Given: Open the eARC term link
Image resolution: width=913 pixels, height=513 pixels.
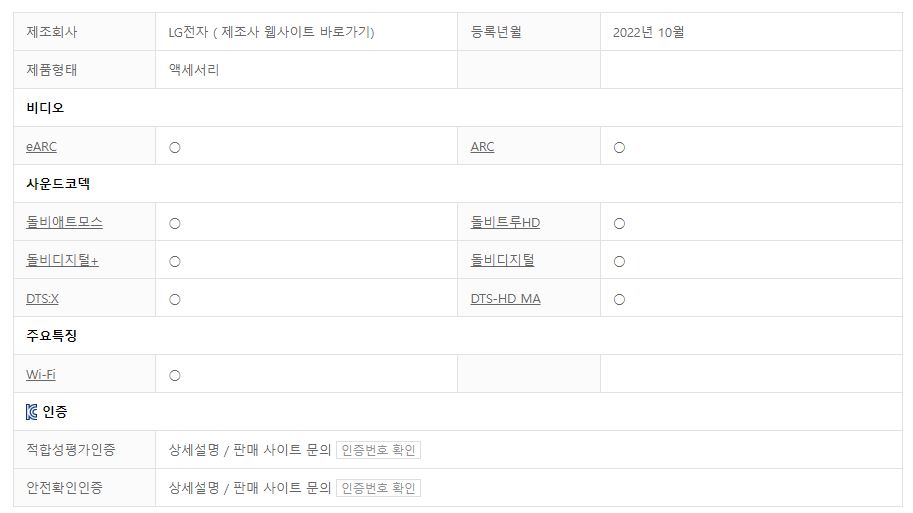Looking at the screenshot, I should coord(41,147).
